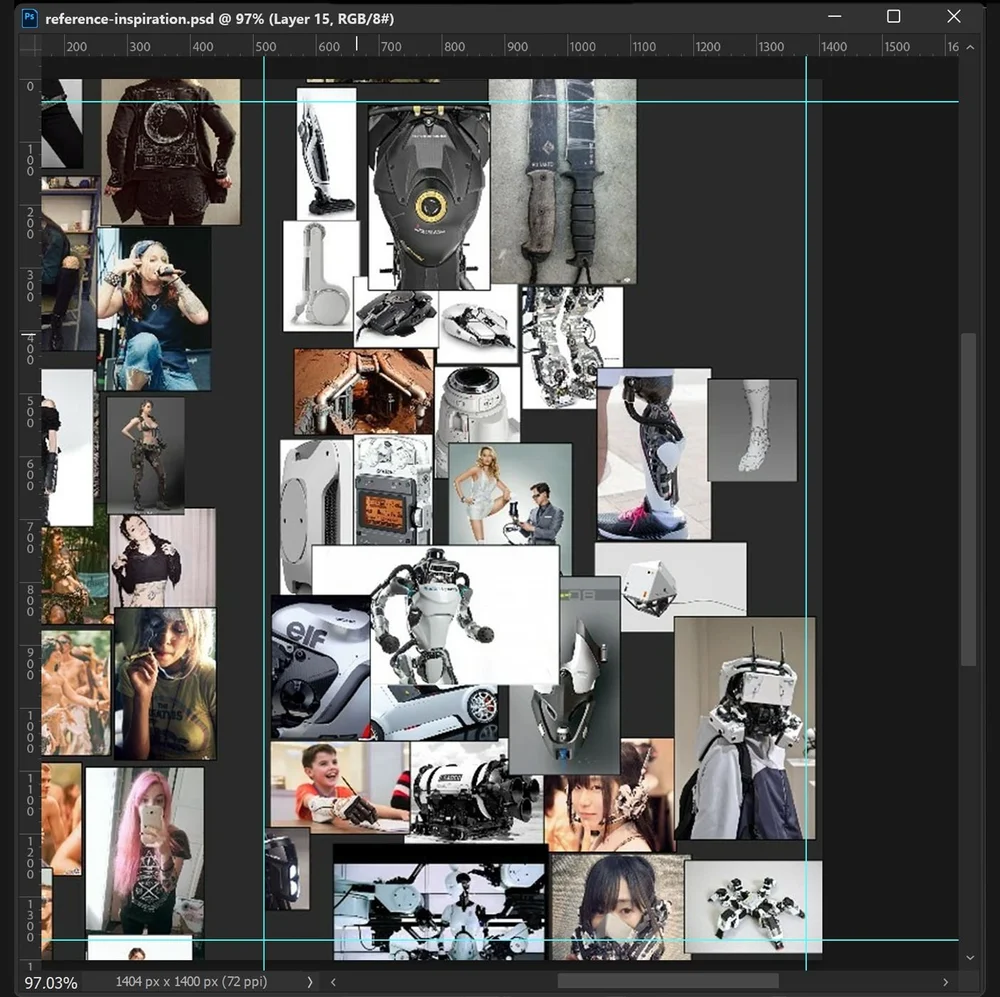Click the elf motorcycle engine image
This screenshot has width=1000, height=997.
point(320,667)
